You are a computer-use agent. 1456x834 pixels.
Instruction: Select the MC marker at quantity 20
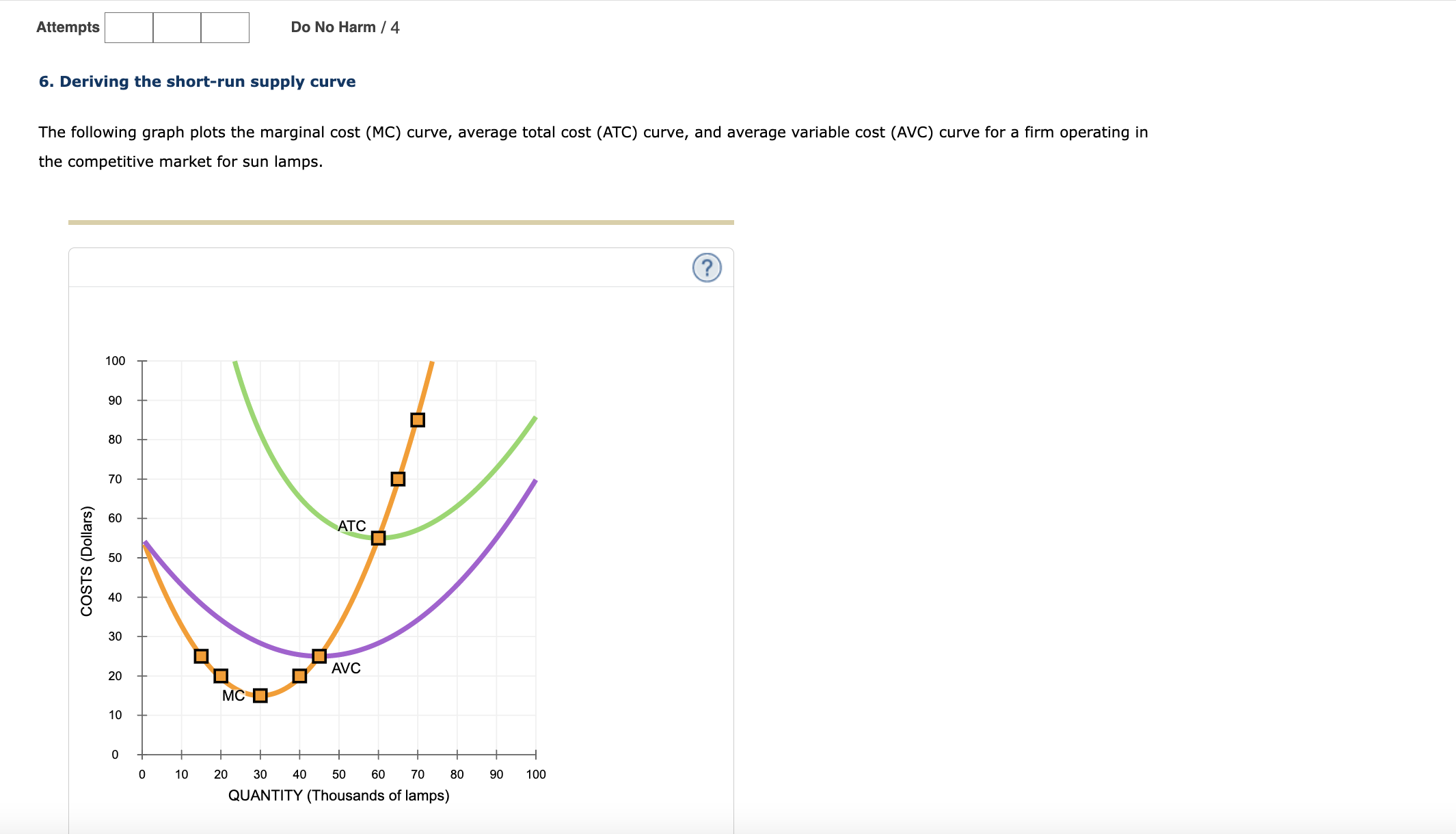pyautogui.click(x=220, y=676)
